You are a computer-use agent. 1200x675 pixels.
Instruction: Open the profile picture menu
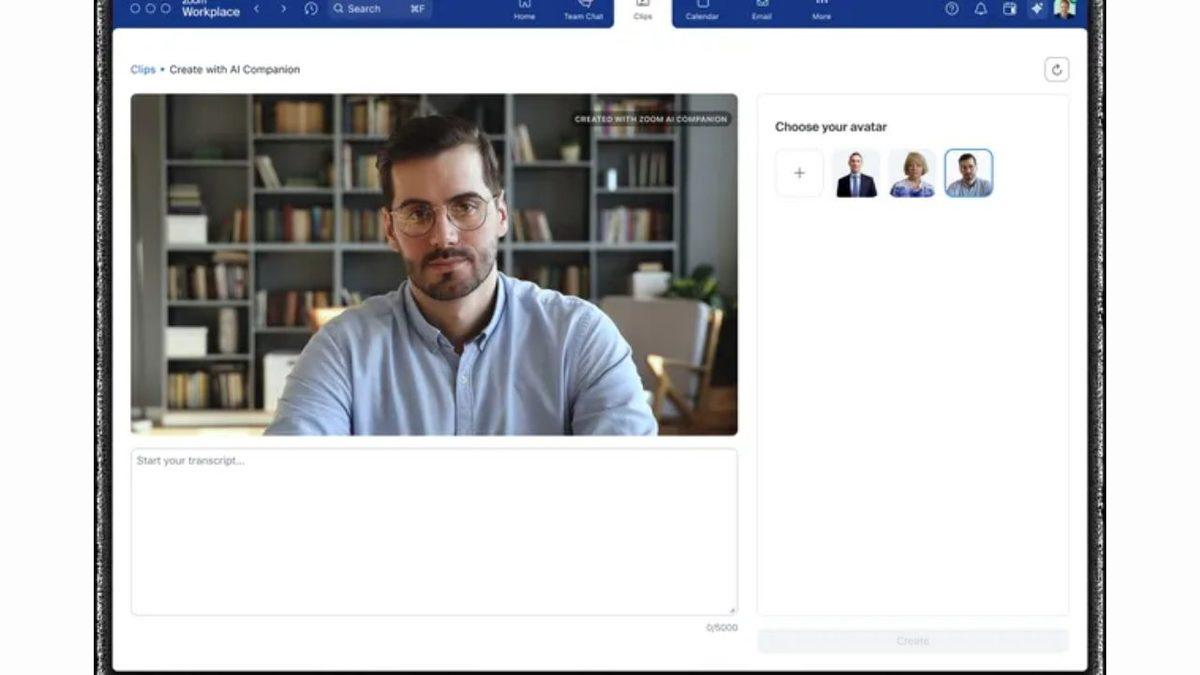(1064, 9)
